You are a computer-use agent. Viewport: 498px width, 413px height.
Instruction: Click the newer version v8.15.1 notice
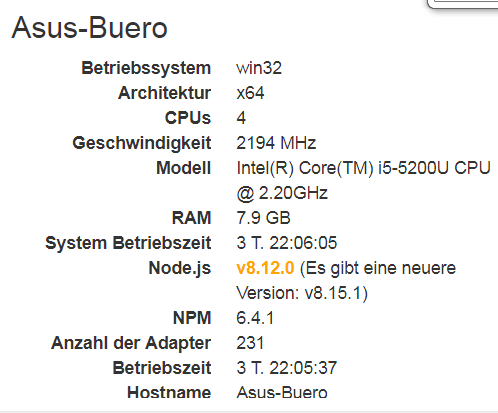coord(346,281)
